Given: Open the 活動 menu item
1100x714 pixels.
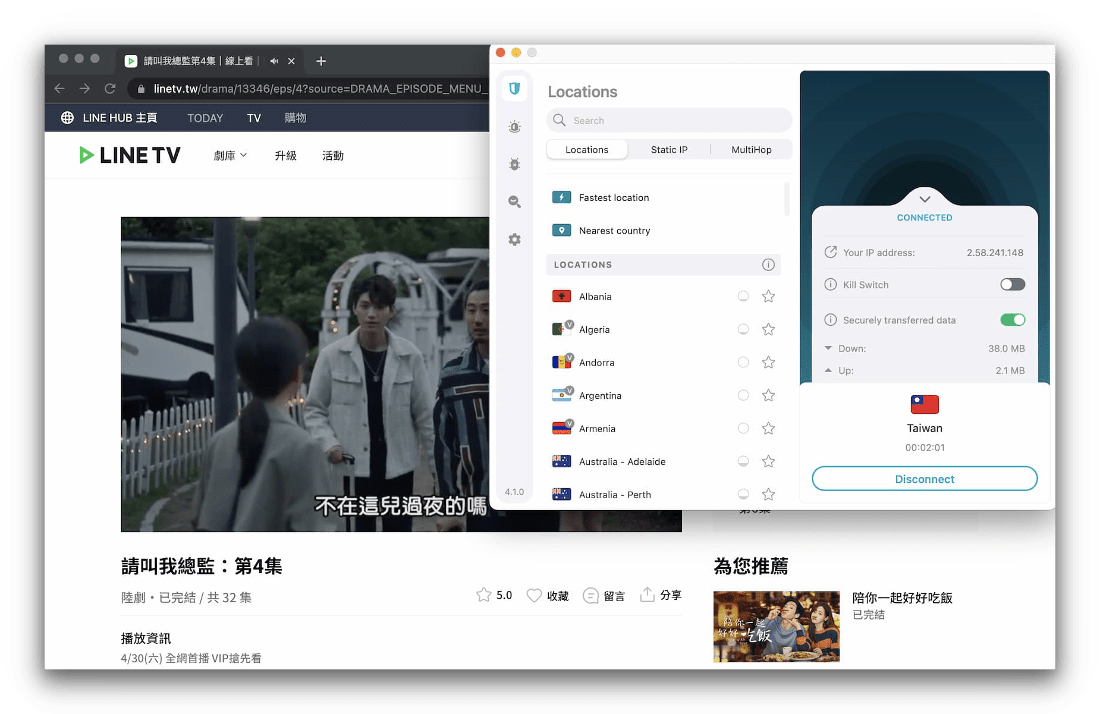Looking at the screenshot, I should coord(333,155).
